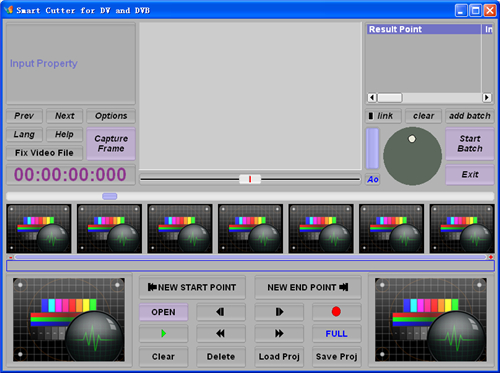Click the fast rewind double-arrow button
Viewport: 500px width, 373px height.
221,333
